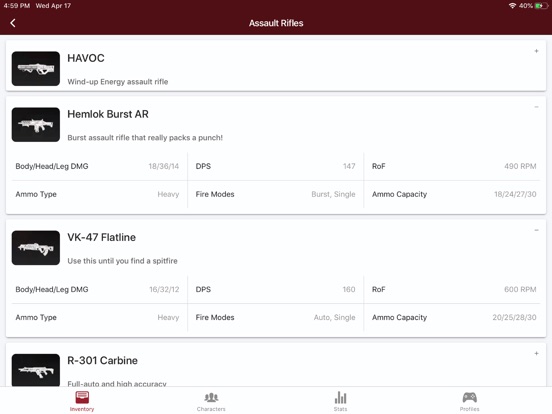The image size is (552, 414).
Task: Collapse the VK-47 Flatline card
Action: pos(536,230)
